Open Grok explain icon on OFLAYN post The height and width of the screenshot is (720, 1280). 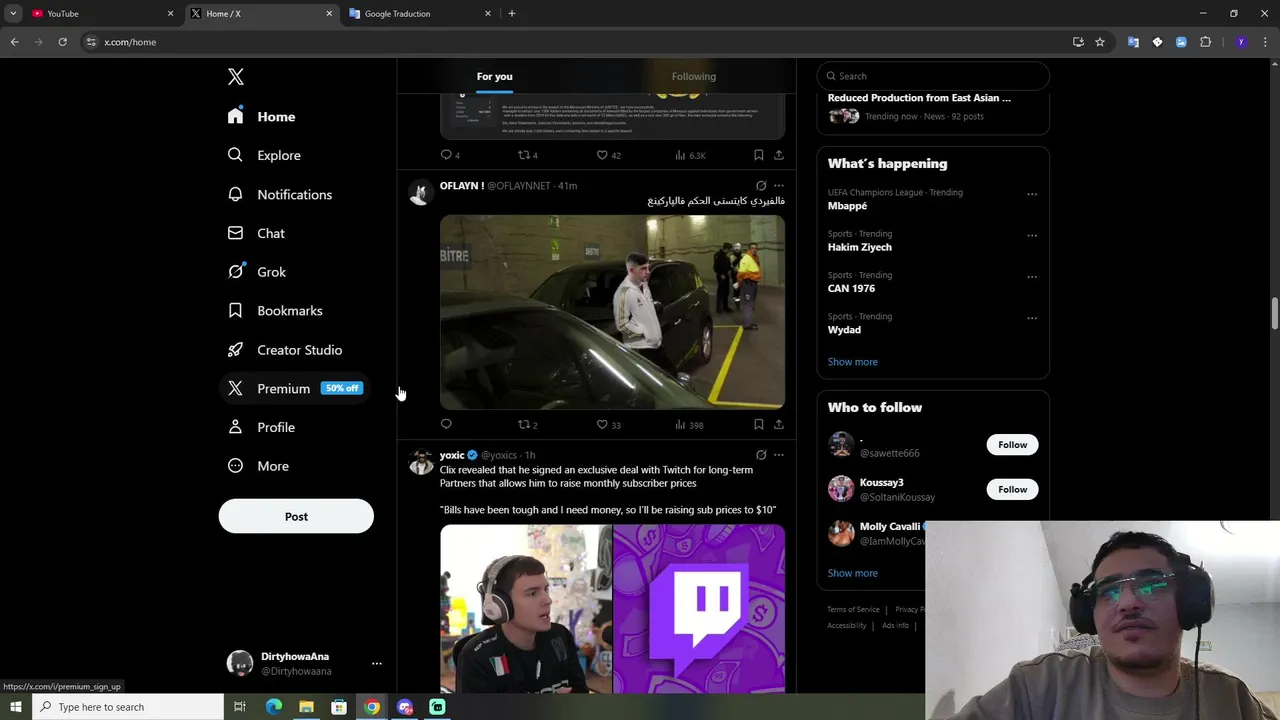click(761, 186)
